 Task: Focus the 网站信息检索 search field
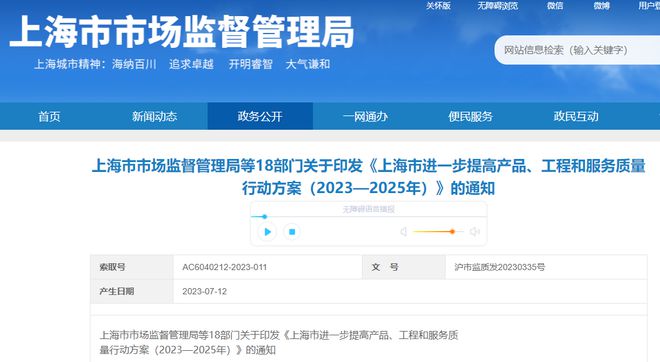coord(577,50)
